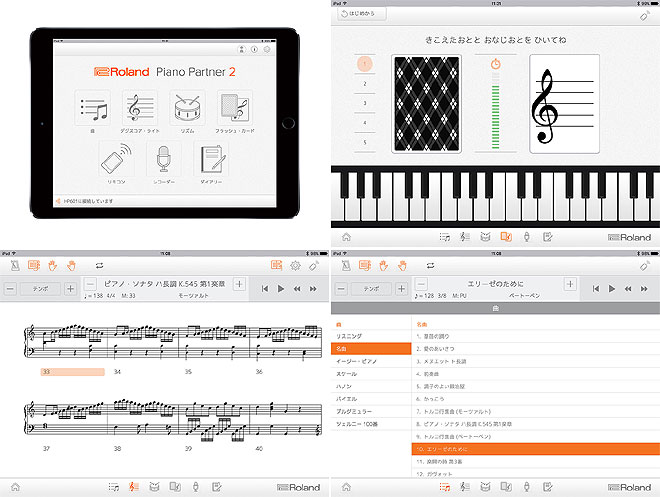Click the green level meter in the flash card game
Image resolution: width=660 pixels, height=497 pixels.
pyautogui.click(x=495, y=118)
